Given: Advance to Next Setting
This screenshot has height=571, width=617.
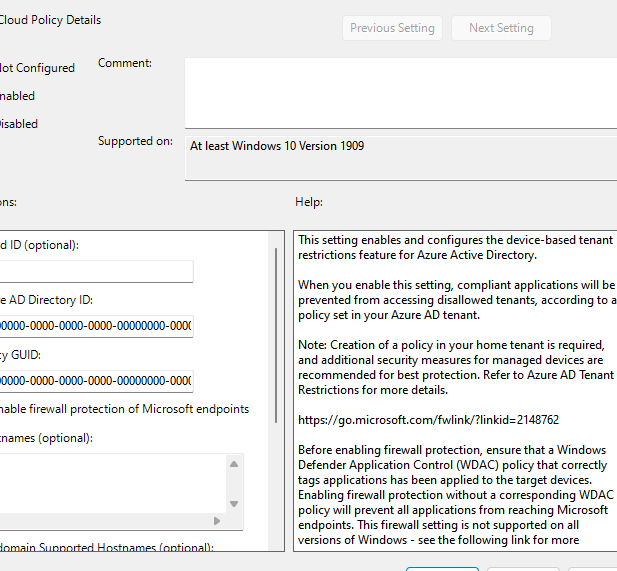Looking at the screenshot, I should [501, 28].
